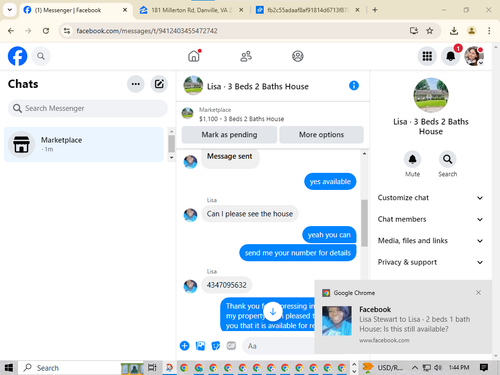Close the Google Chrome notification popup
Viewport: 500px width, 375px height.
click(x=478, y=292)
